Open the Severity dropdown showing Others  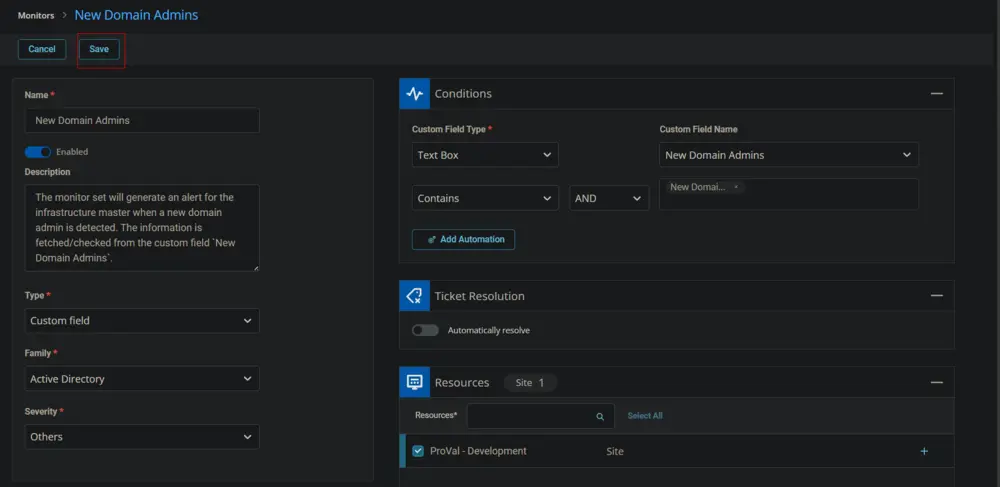click(142, 437)
